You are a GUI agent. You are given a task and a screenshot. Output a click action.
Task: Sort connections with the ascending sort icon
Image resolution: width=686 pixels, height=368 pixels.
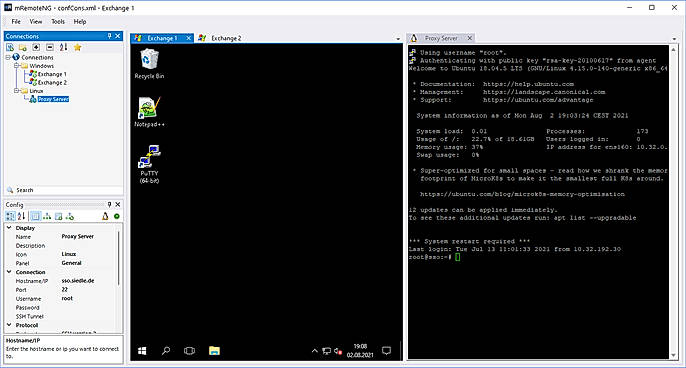pyautogui.click(x=63, y=47)
